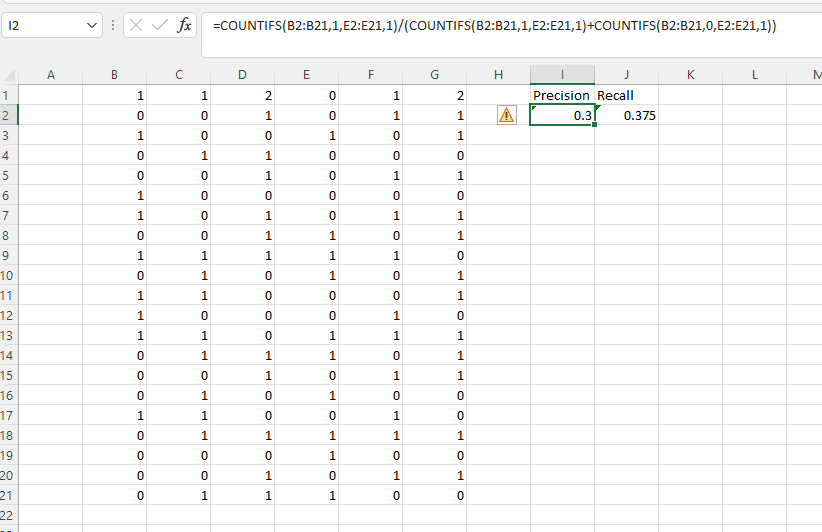The height and width of the screenshot is (532, 822).
Task: Select empty cell H1
Action: pyautogui.click(x=499, y=95)
